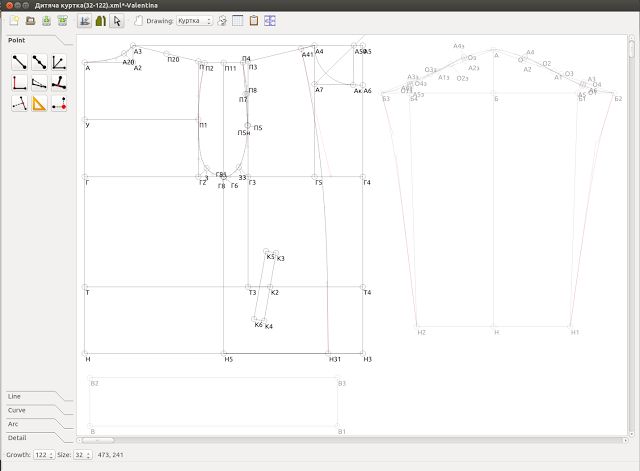Switch to Draw mode toolbar button

coord(84,21)
